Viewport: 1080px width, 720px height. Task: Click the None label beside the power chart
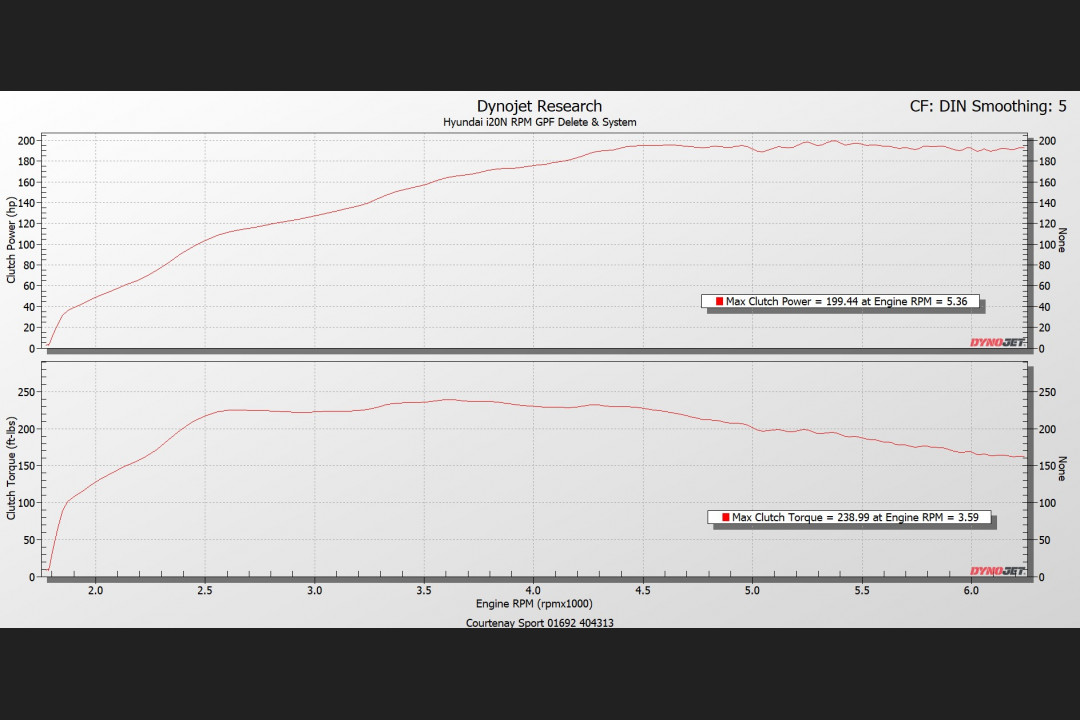(1062, 240)
